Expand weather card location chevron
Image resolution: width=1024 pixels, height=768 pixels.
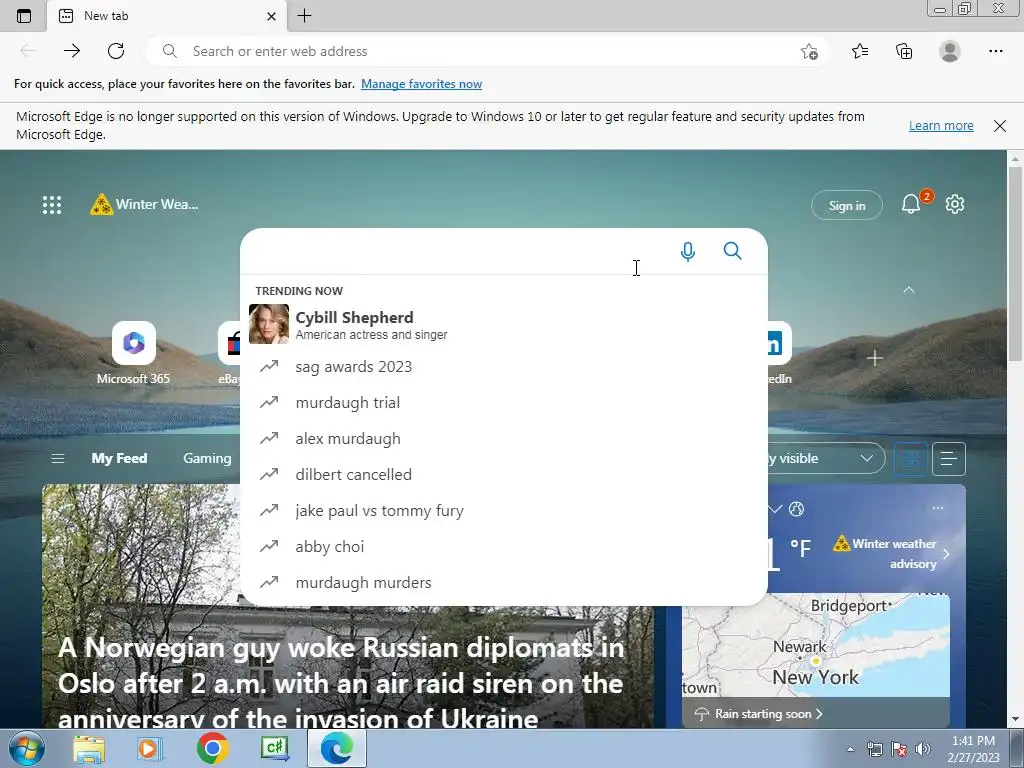(x=775, y=509)
